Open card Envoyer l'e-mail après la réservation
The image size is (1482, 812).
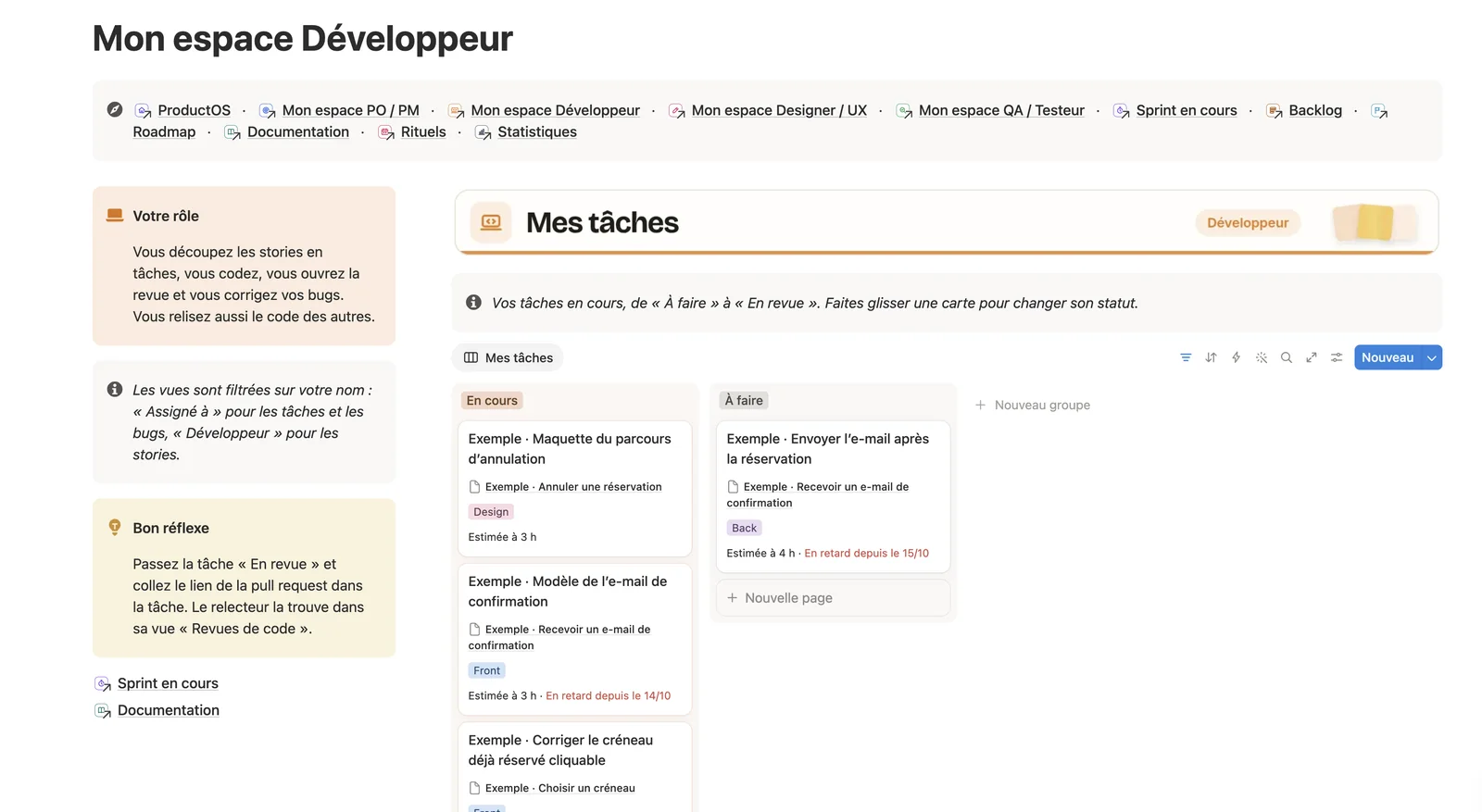833,496
